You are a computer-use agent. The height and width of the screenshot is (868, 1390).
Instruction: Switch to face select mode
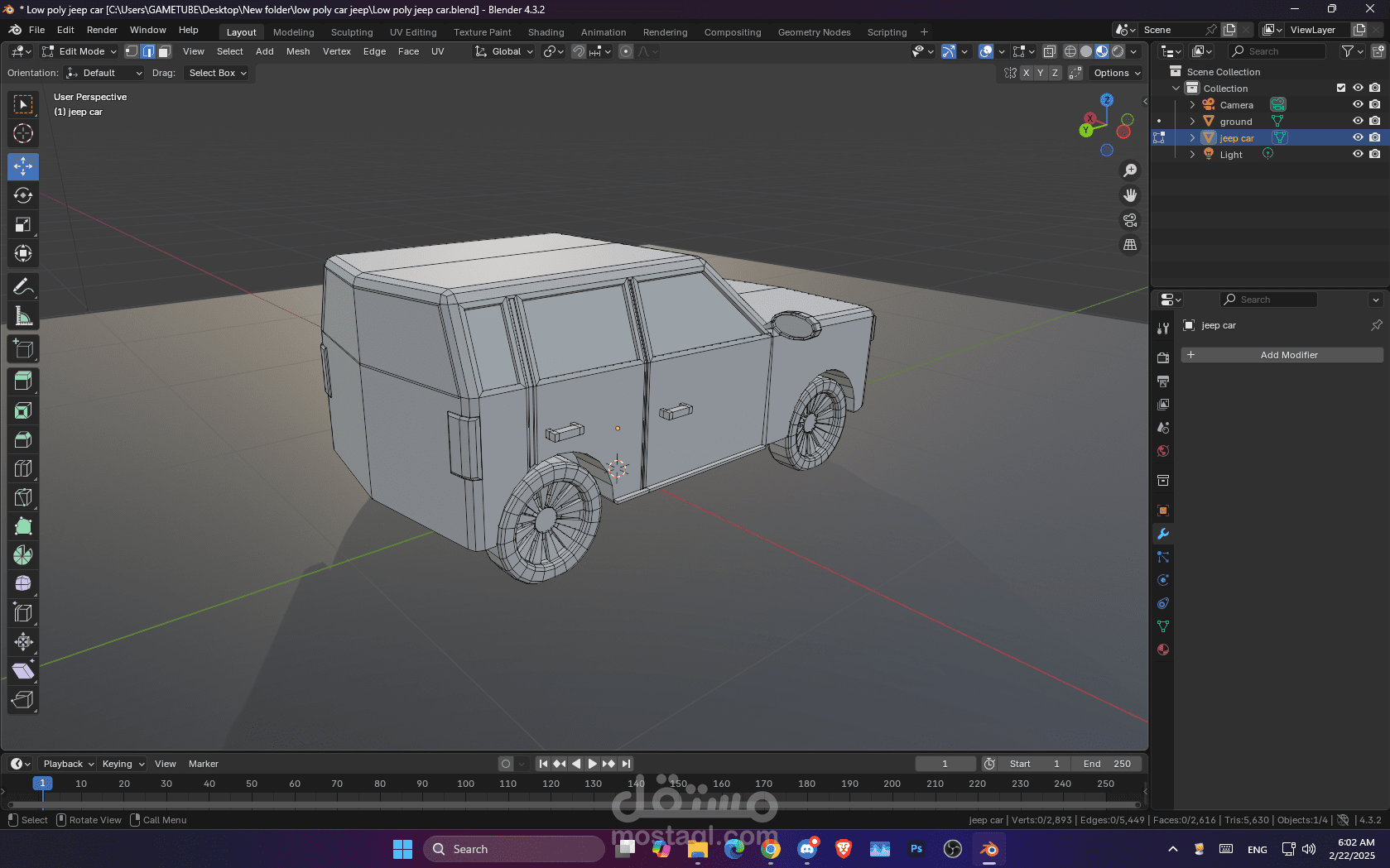click(x=165, y=51)
